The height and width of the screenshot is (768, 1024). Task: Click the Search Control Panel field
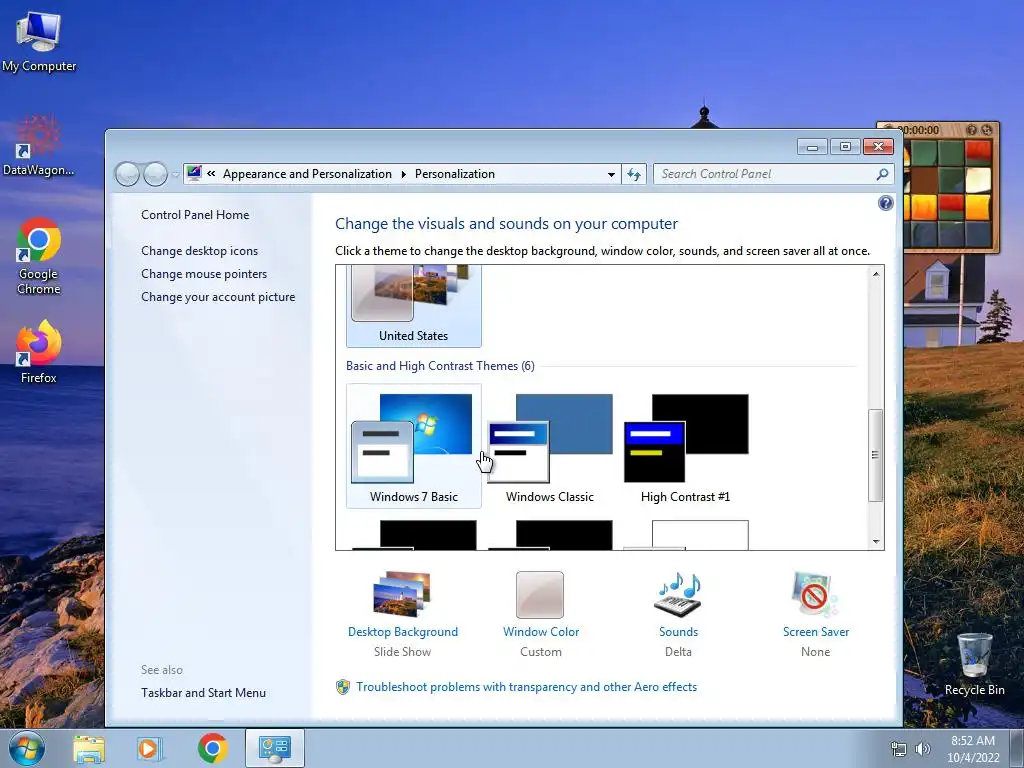773,174
